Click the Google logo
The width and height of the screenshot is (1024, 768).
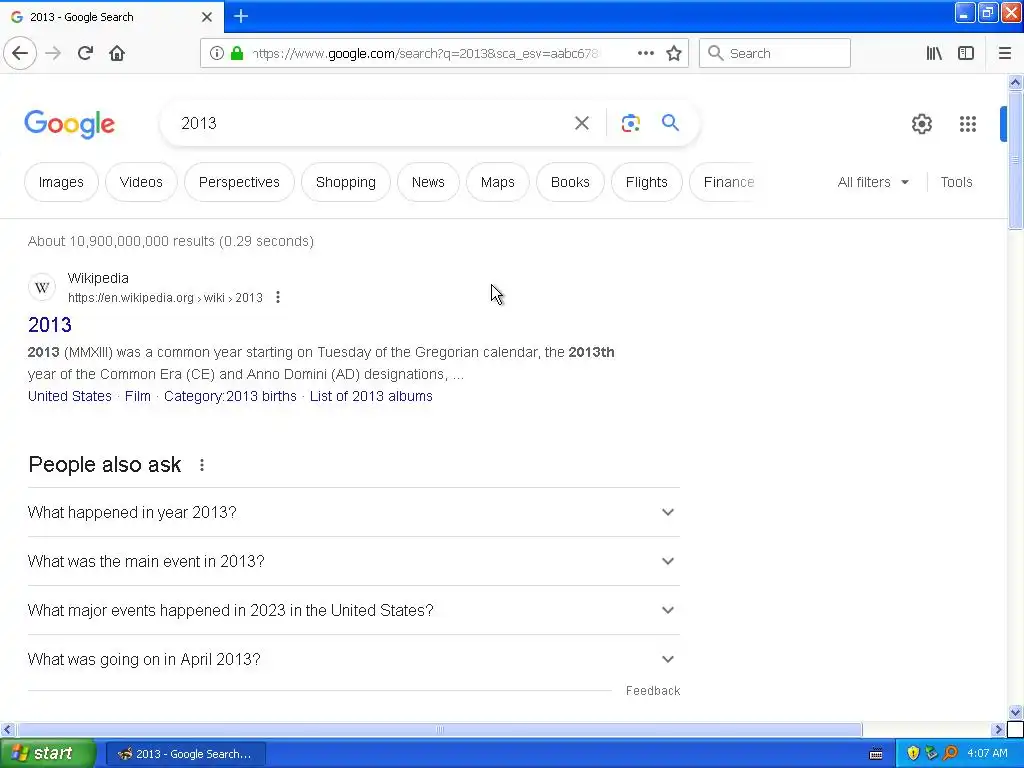coord(69,124)
